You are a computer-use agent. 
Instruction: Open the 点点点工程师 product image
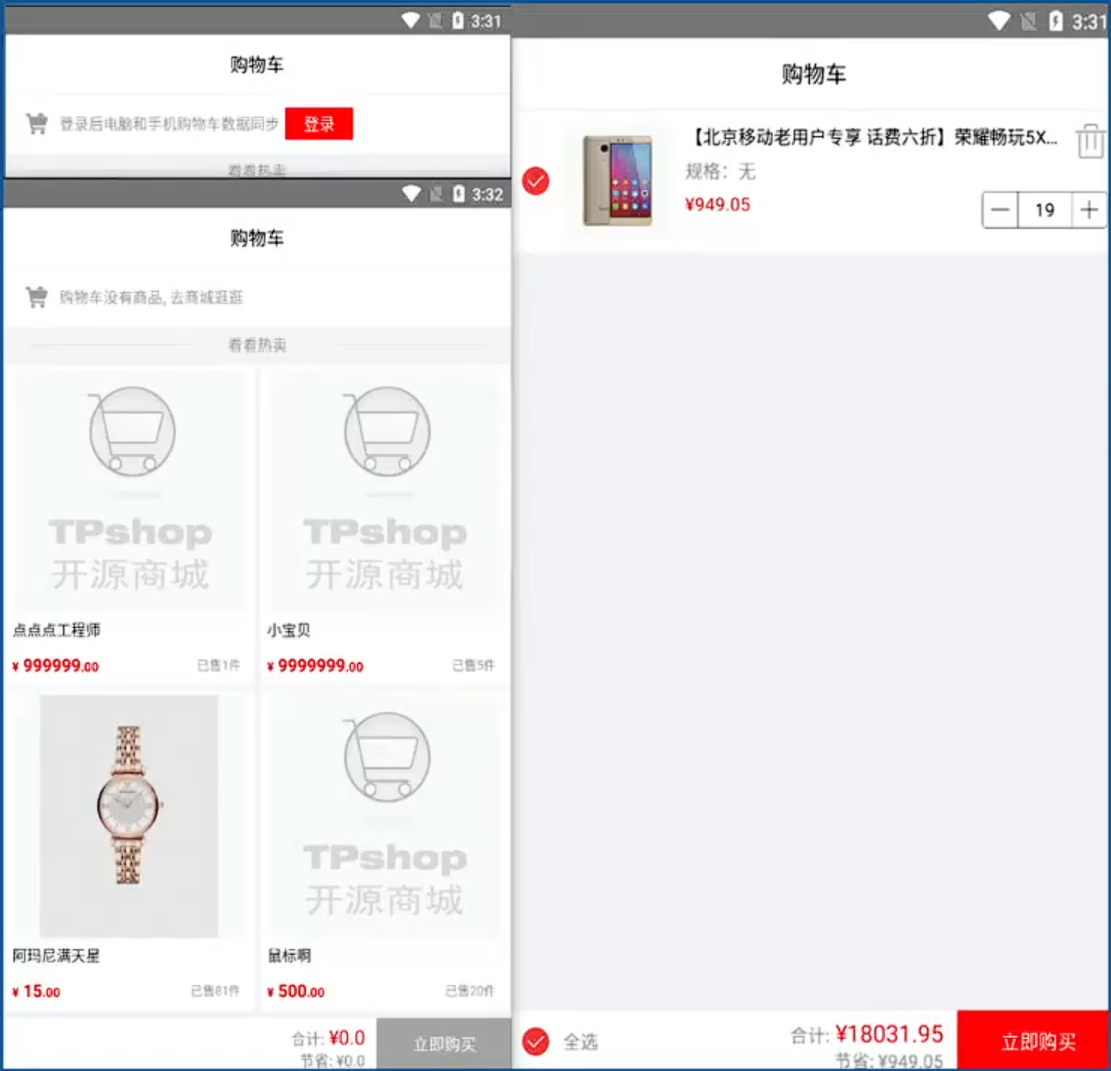(x=132, y=489)
